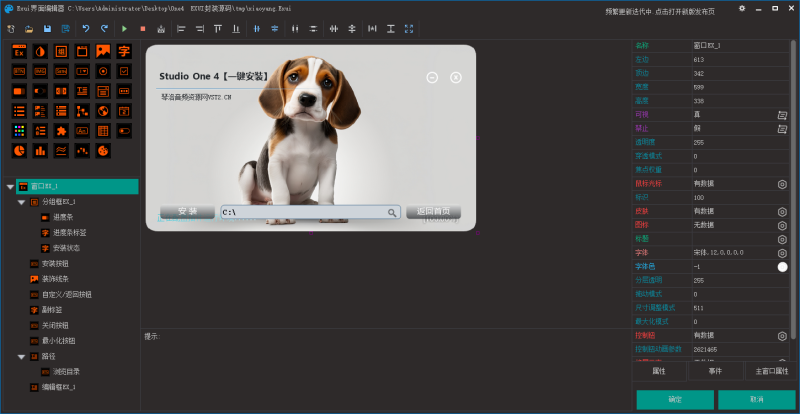Select the bar chart component icon
The height and width of the screenshot is (414, 800).
coord(40,151)
